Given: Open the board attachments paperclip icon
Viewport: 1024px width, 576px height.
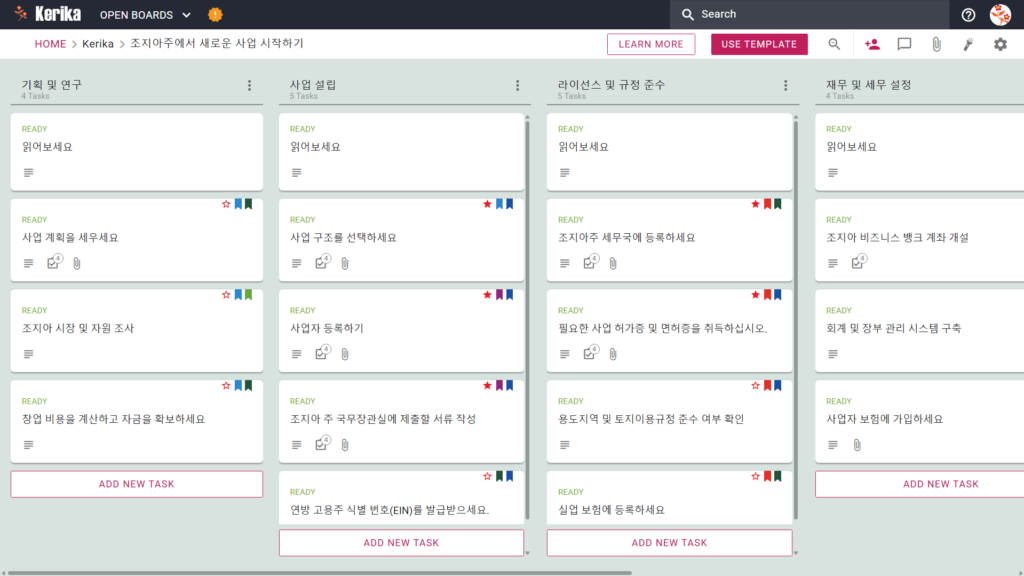Looking at the screenshot, I should (x=936, y=44).
